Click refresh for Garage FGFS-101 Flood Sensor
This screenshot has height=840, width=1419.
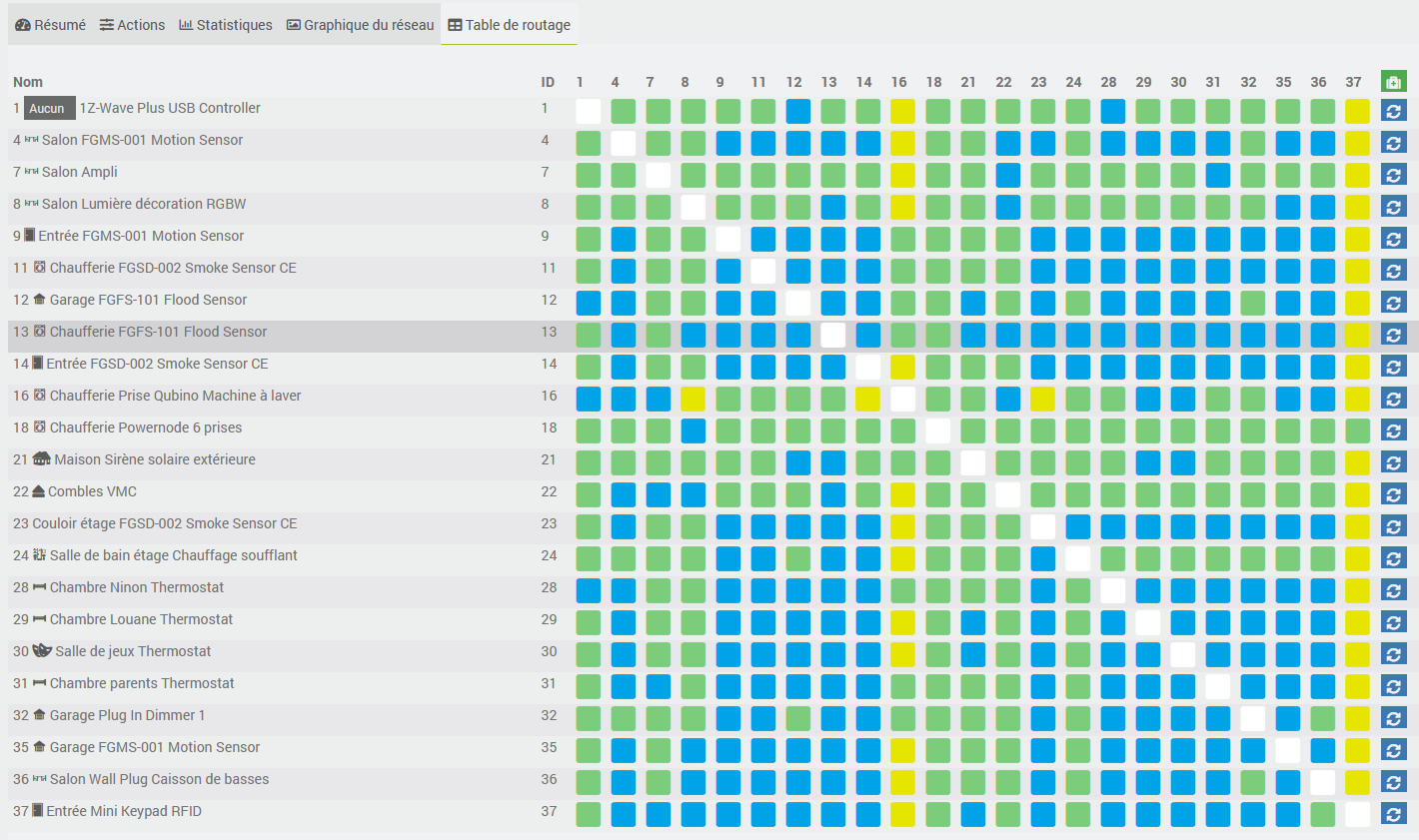pyautogui.click(x=1394, y=303)
